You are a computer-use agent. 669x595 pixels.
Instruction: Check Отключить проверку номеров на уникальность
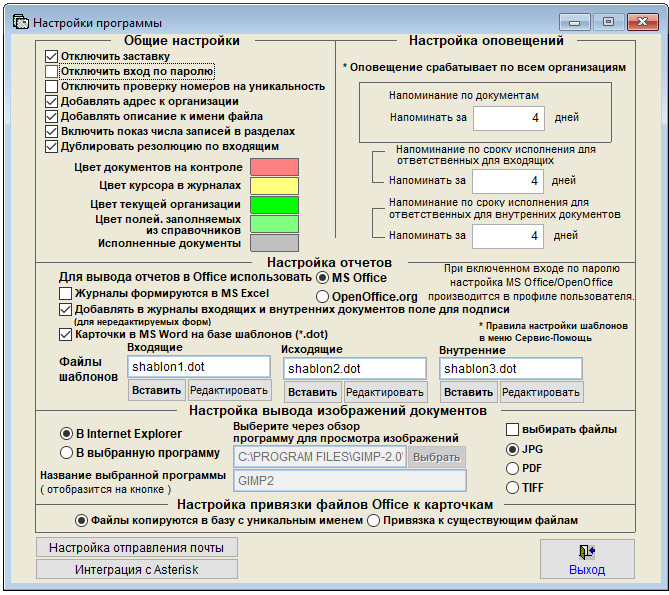coord(51,86)
